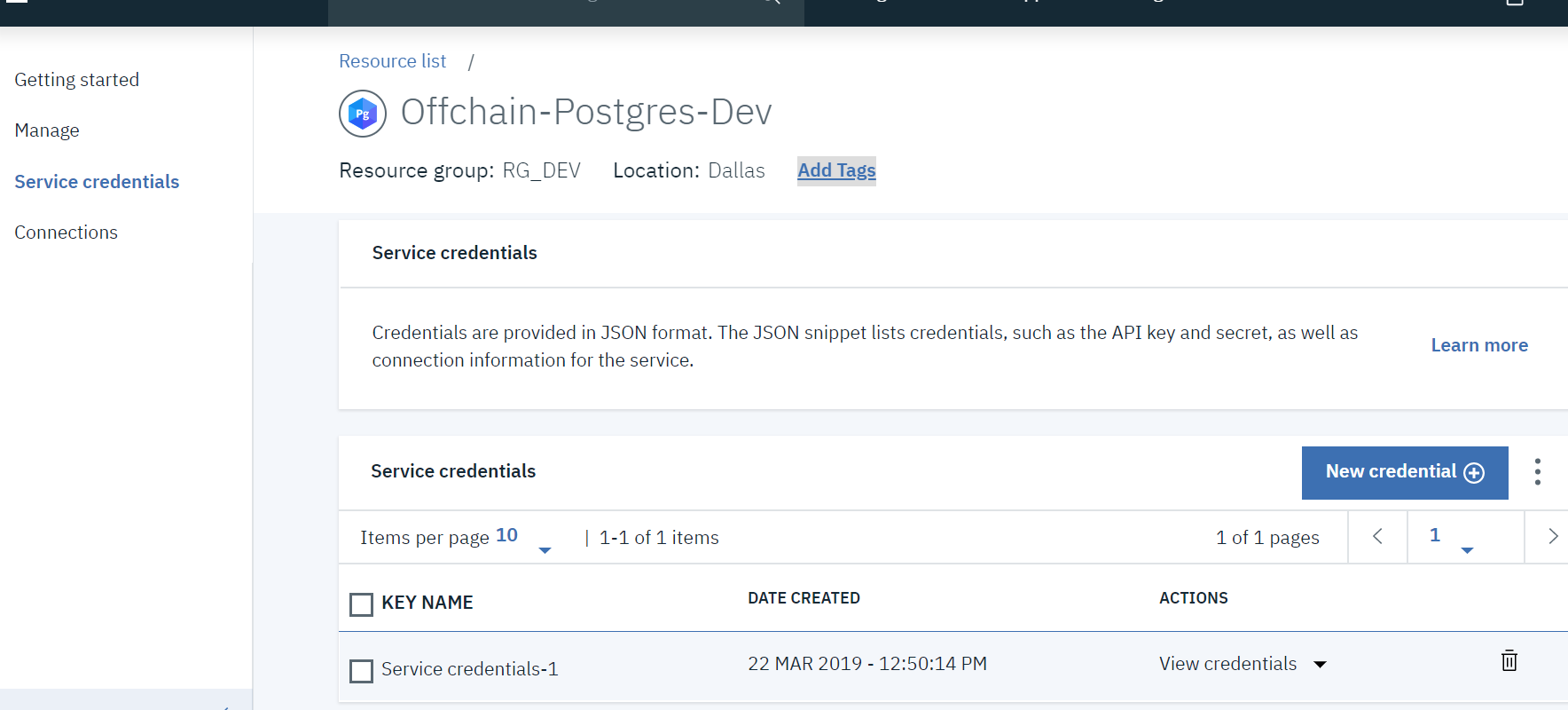Click the New credential button
This screenshot has width=1568, height=710.
click(1405, 472)
